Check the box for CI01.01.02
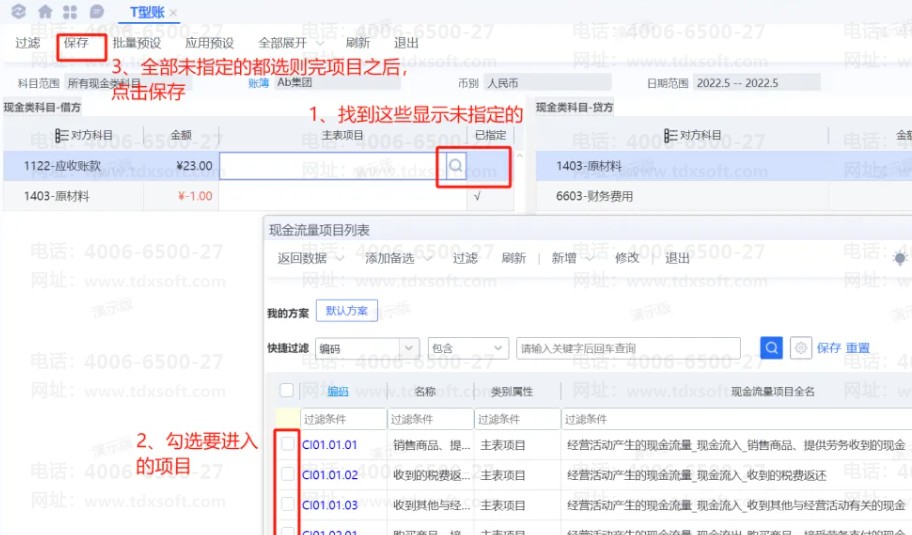Viewport: 912px width, 535px height. click(x=287, y=475)
